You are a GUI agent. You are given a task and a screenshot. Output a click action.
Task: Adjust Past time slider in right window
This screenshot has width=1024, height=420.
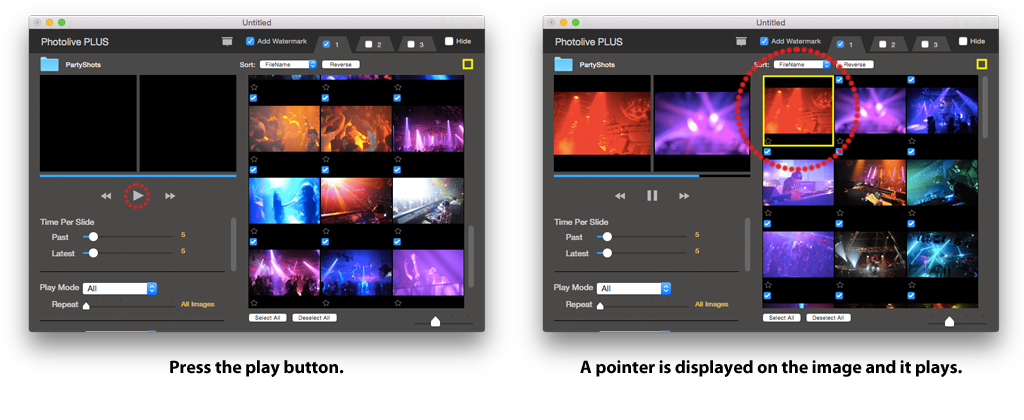tap(607, 236)
